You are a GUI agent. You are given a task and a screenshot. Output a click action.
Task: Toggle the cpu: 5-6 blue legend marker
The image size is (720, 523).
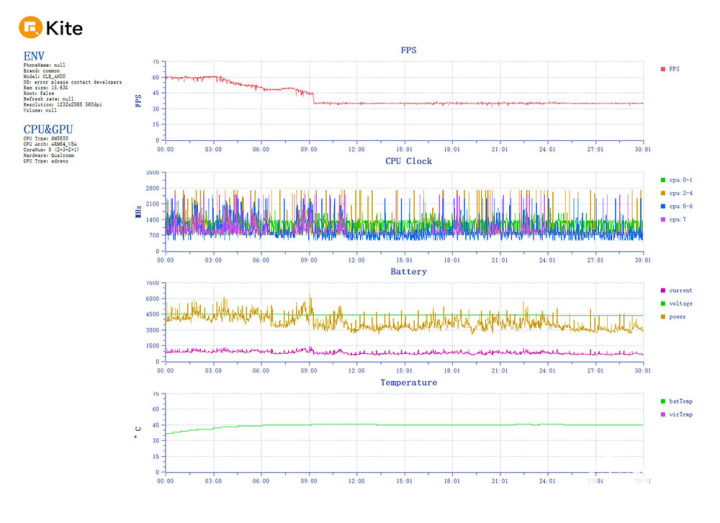[662, 206]
